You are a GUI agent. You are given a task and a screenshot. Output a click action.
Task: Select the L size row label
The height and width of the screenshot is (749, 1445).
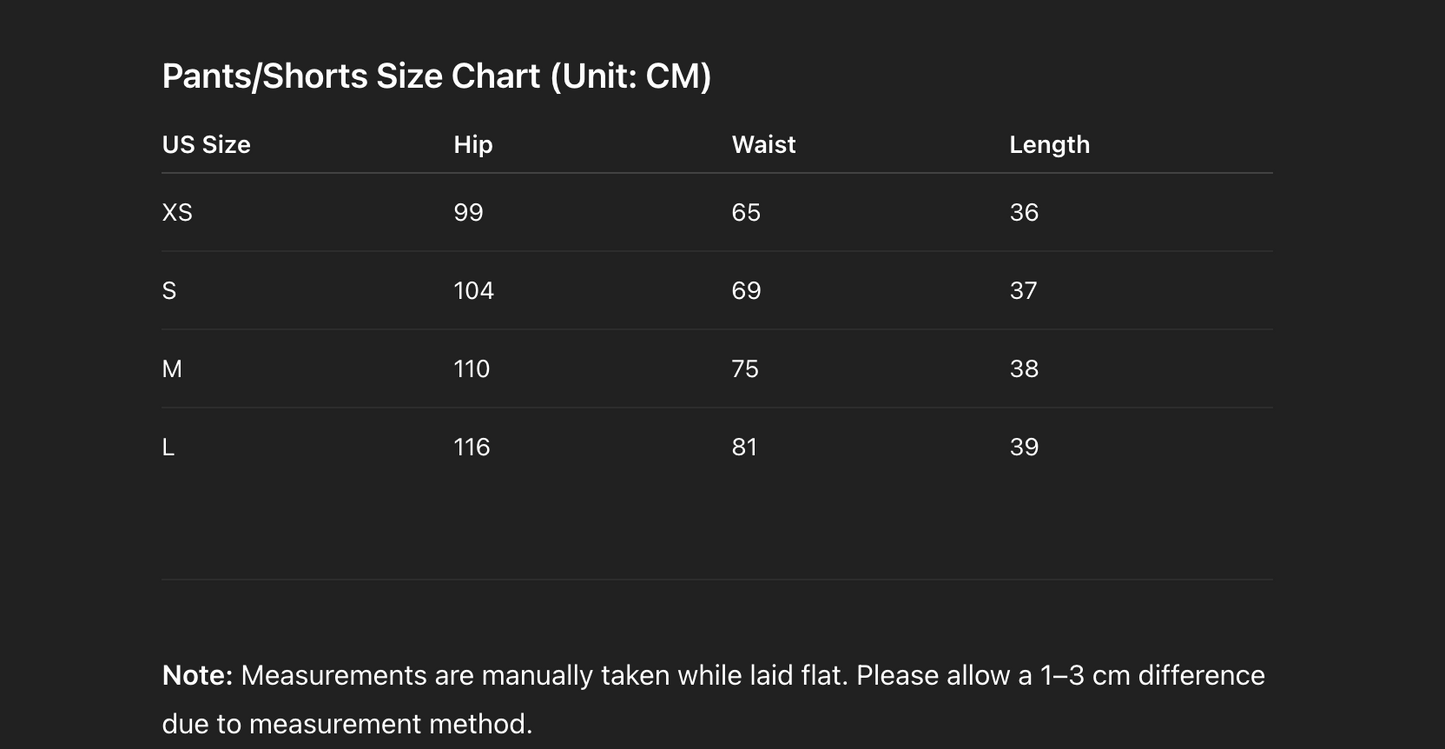coord(168,446)
